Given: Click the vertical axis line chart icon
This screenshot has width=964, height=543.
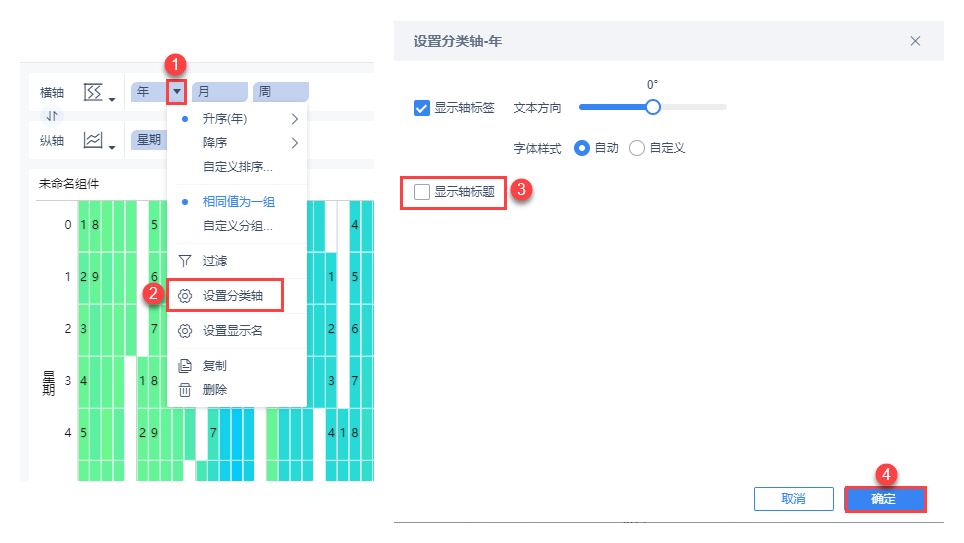Looking at the screenshot, I should (x=93, y=141).
